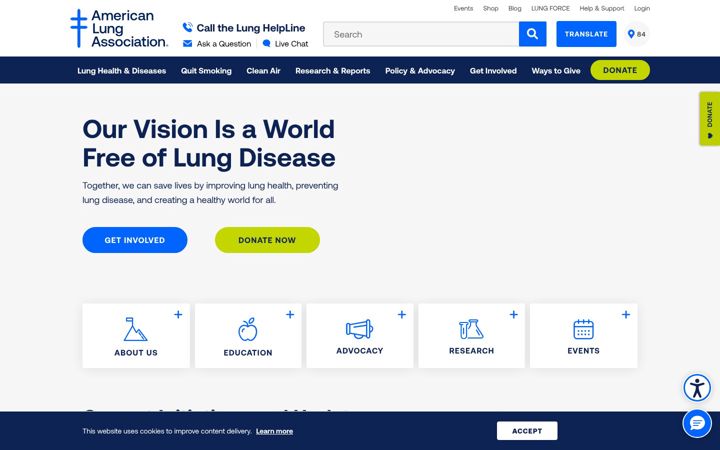Click the EDUCATION card label
Viewport: 720px width, 450px height.
[x=248, y=353]
